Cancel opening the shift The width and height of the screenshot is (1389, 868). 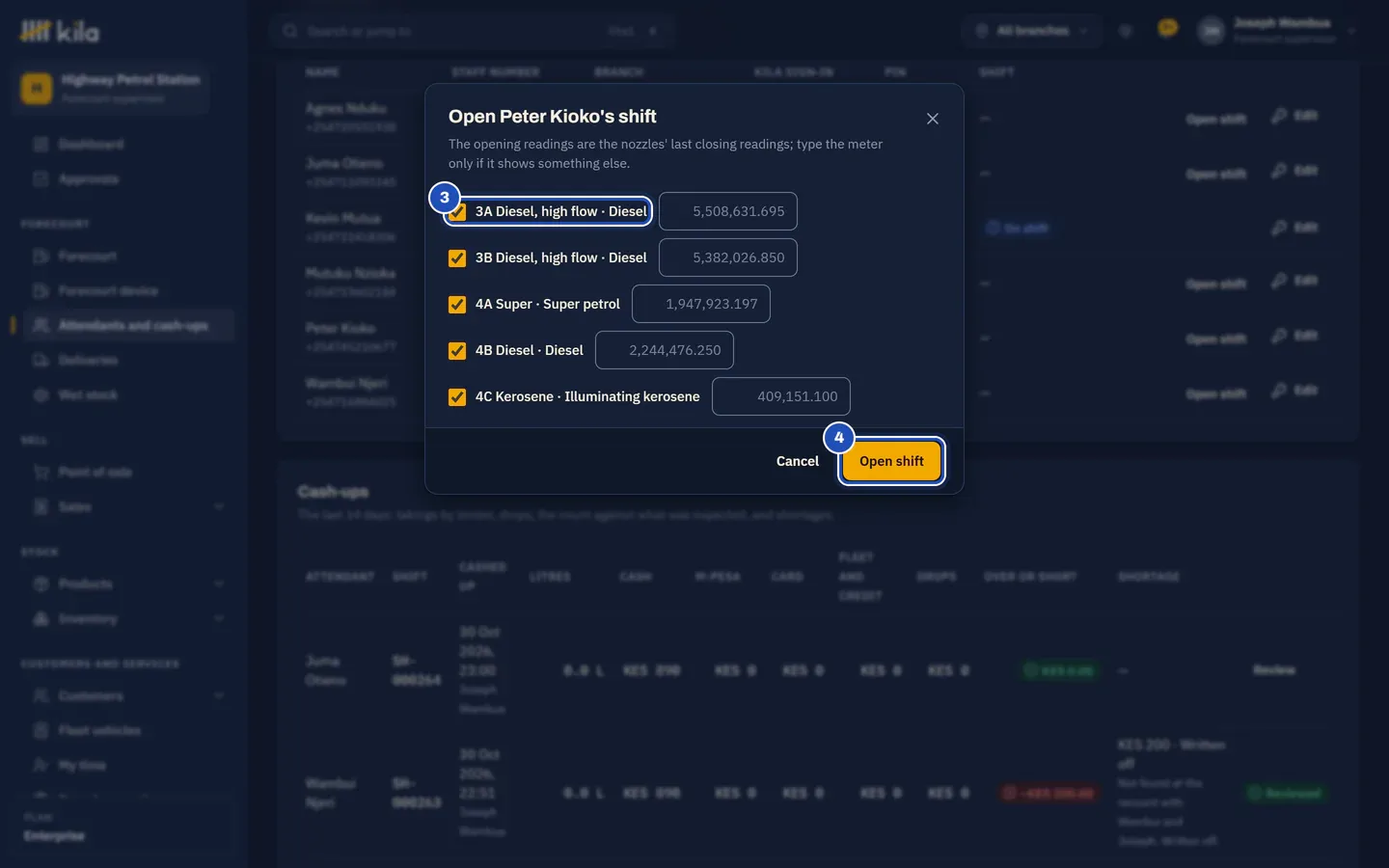click(798, 461)
